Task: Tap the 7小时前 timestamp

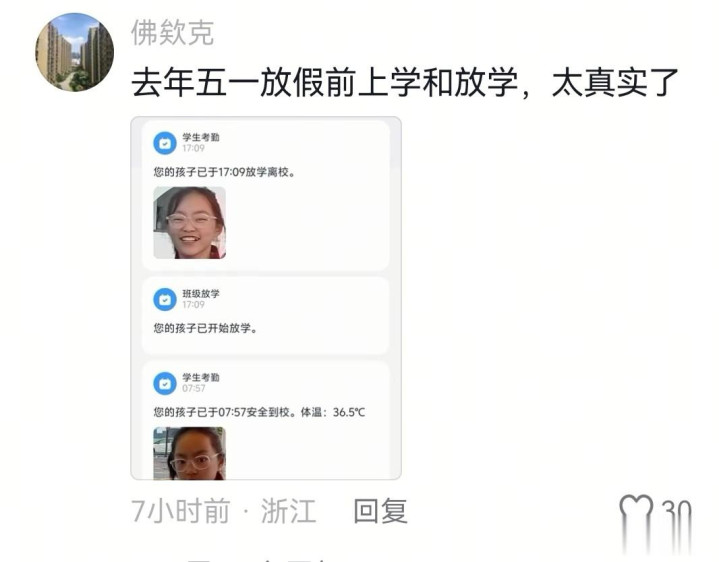Action: [x=180, y=511]
